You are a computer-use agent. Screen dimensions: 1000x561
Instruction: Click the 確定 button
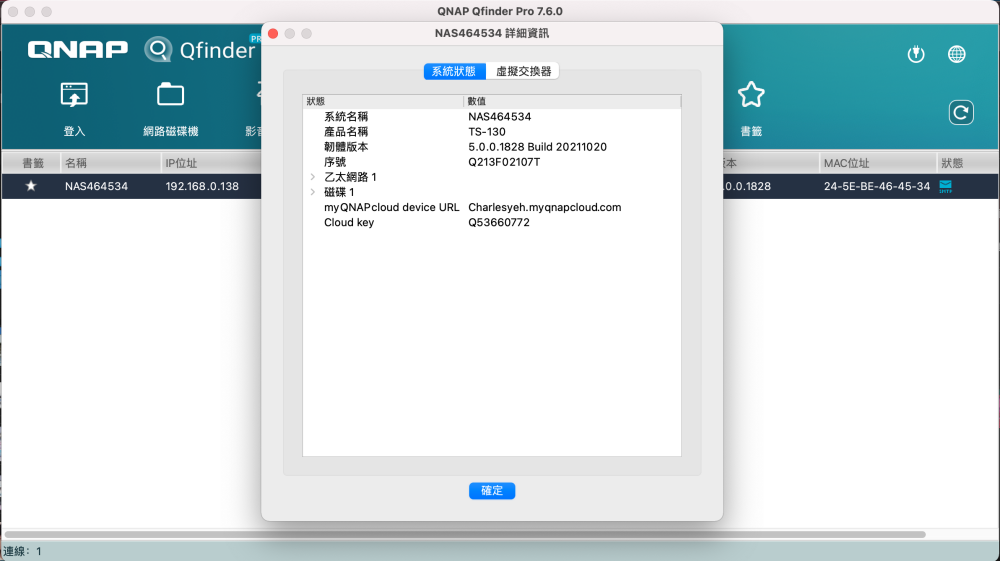click(x=492, y=490)
